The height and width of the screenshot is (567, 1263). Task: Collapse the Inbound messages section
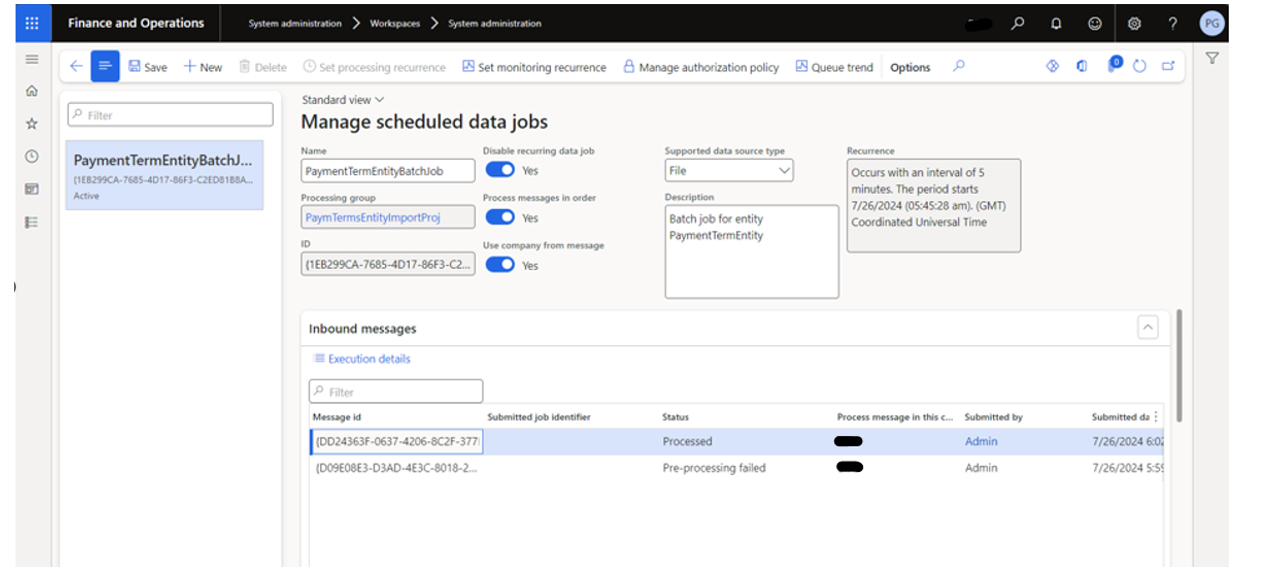tap(1147, 328)
